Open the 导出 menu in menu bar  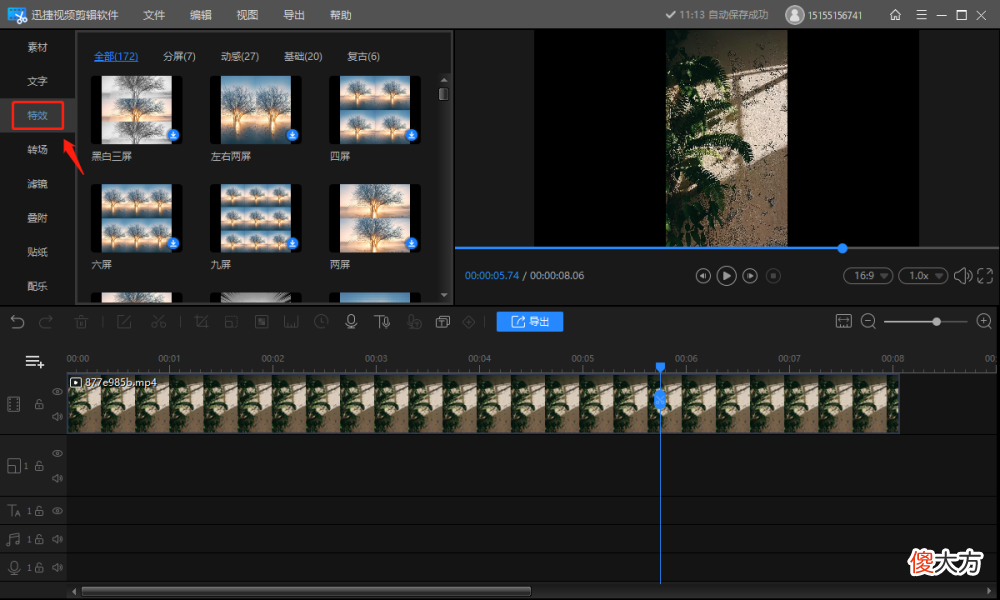point(293,15)
